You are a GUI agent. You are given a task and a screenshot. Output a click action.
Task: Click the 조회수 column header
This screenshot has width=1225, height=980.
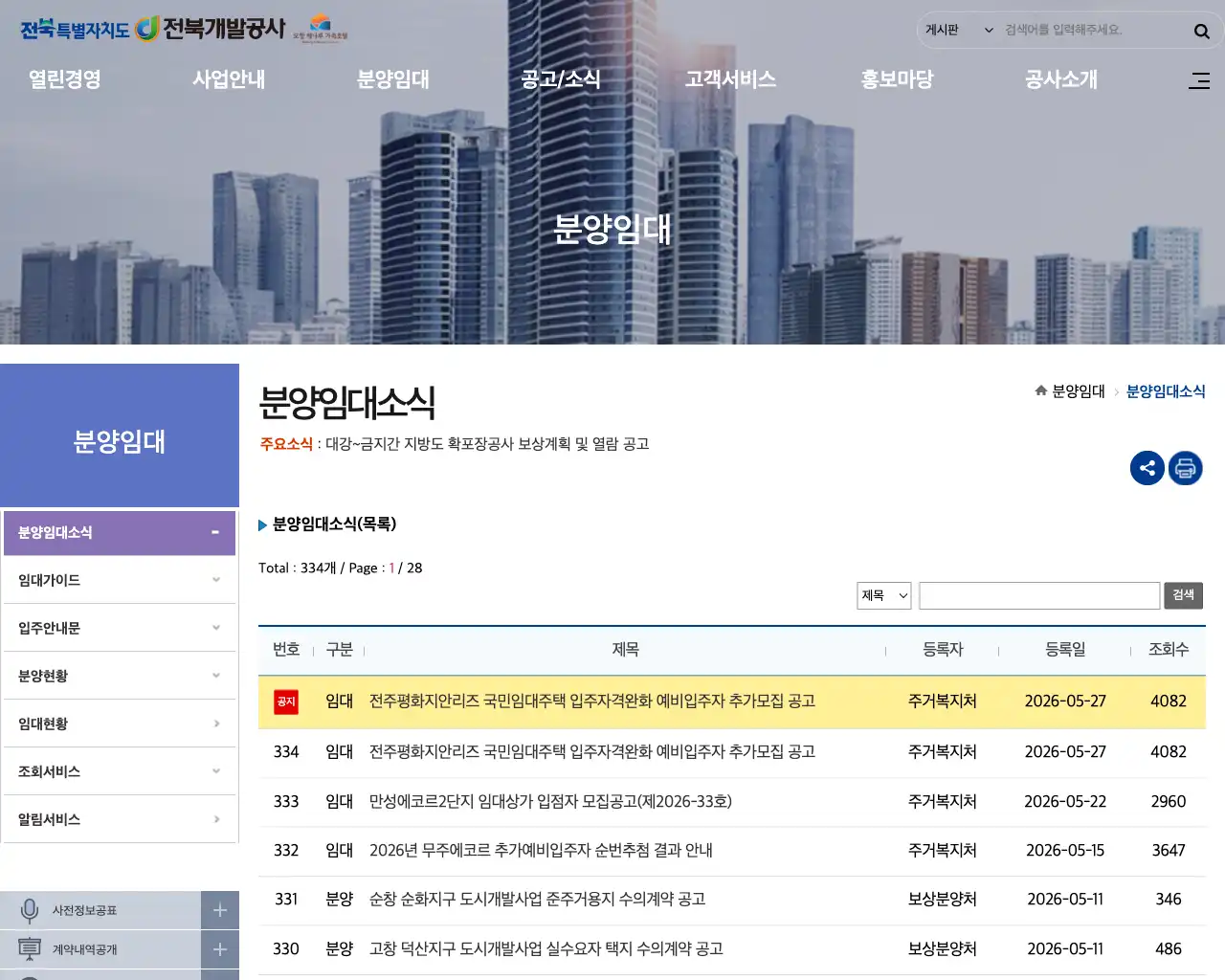pos(1169,650)
